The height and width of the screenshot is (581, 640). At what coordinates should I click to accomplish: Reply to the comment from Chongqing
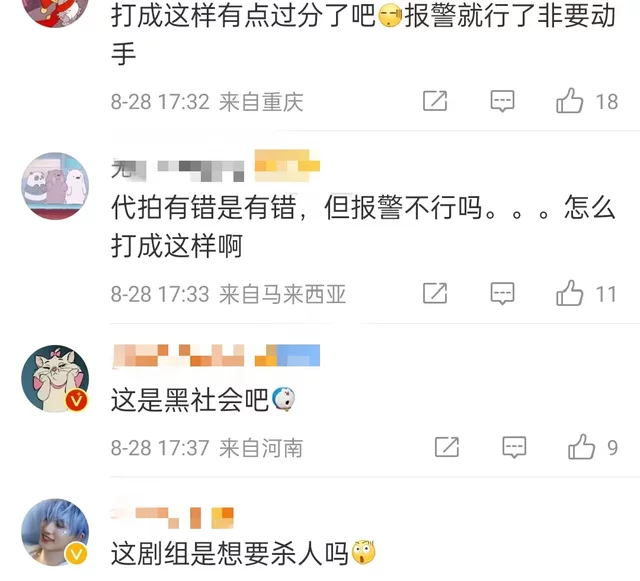point(502,101)
